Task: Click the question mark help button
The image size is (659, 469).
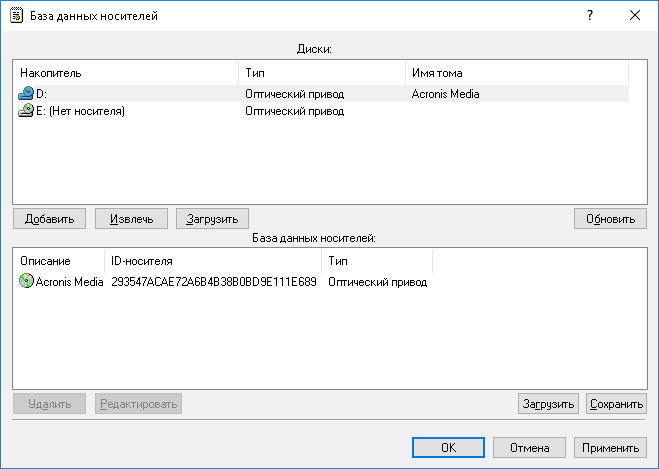Action: (x=590, y=16)
